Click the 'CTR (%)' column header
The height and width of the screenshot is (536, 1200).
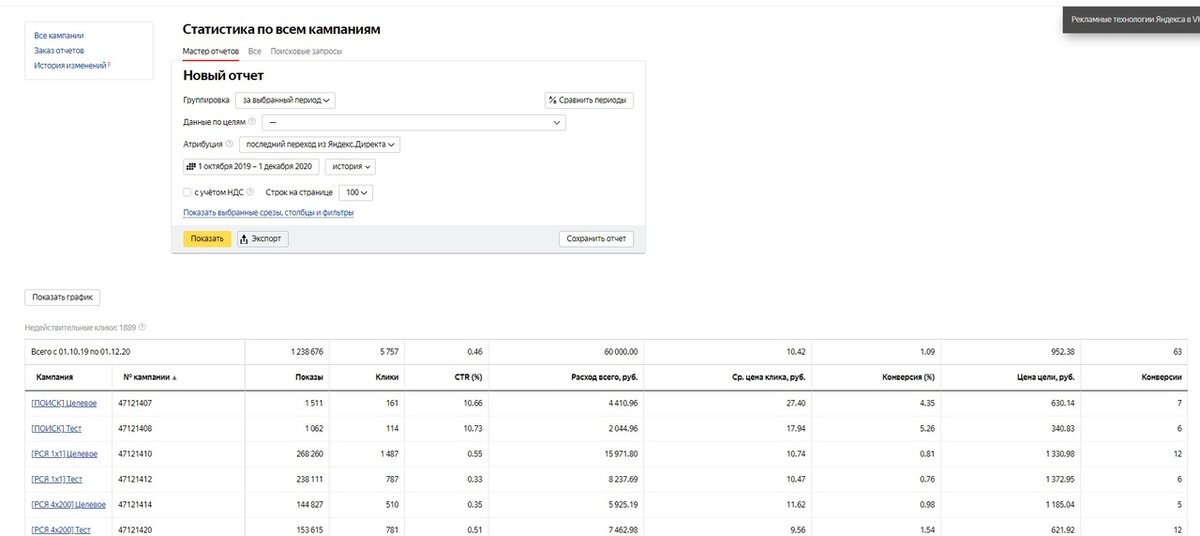468,378
